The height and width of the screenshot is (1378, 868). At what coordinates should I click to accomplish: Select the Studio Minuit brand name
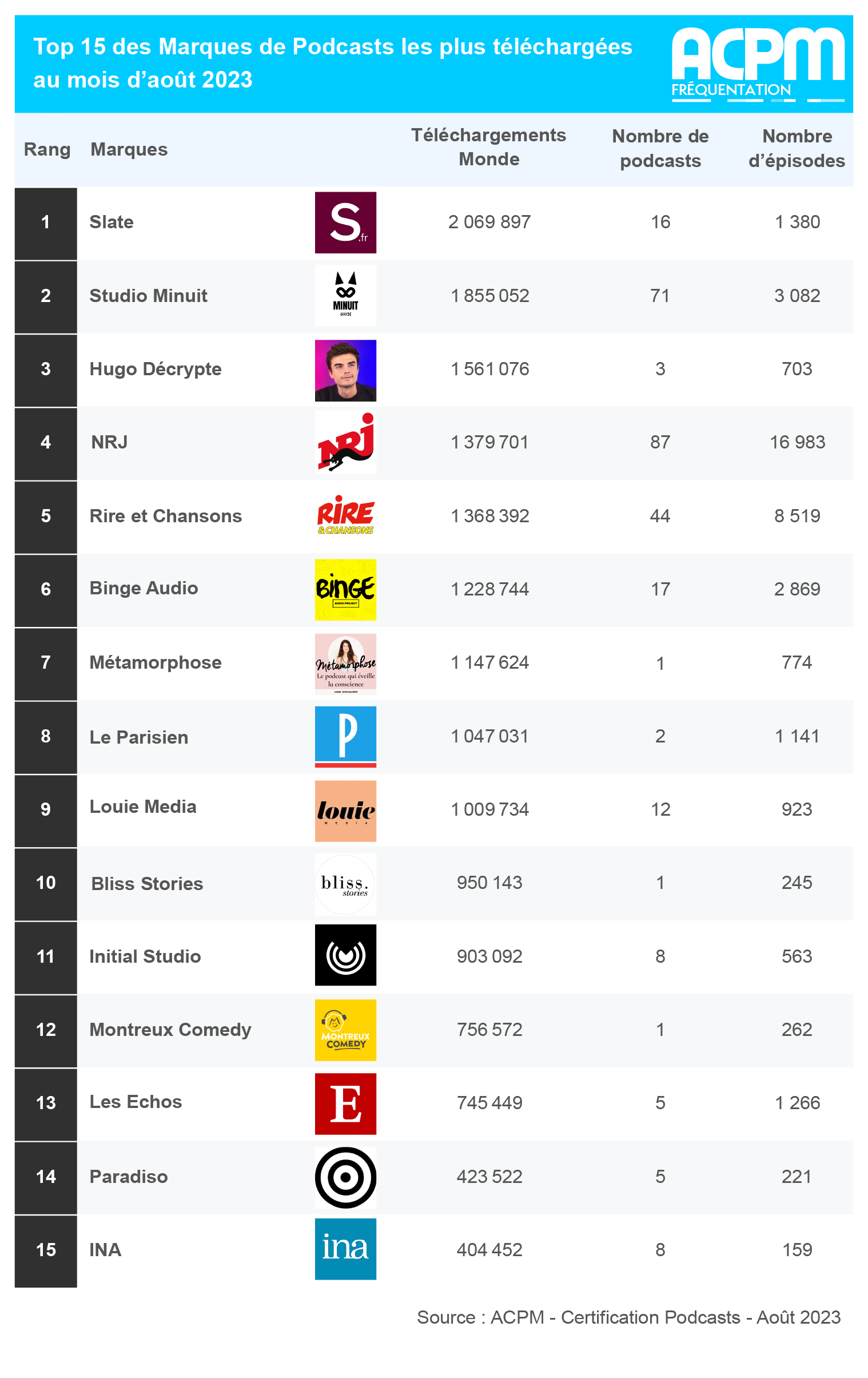148,295
